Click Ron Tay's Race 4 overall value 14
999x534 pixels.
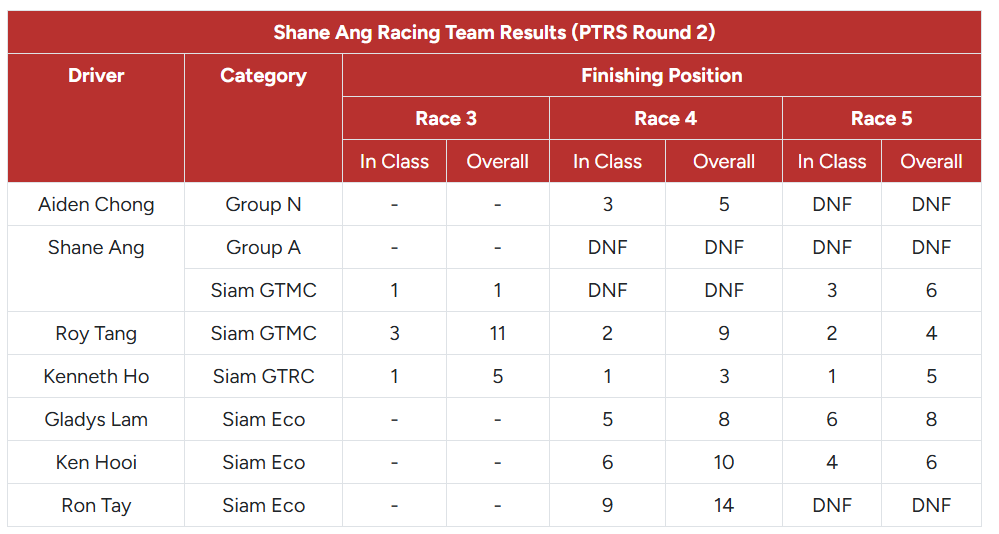[x=724, y=505]
